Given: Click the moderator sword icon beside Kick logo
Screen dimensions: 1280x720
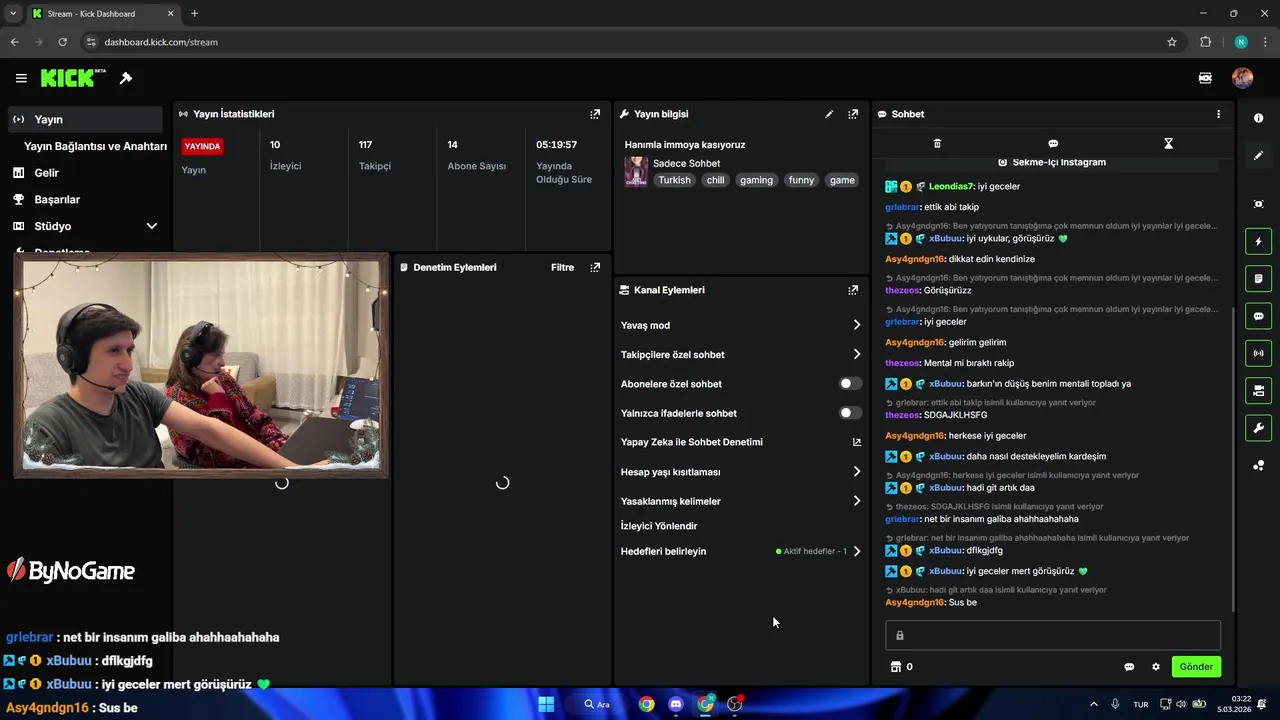Looking at the screenshot, I should coord(126,78).
